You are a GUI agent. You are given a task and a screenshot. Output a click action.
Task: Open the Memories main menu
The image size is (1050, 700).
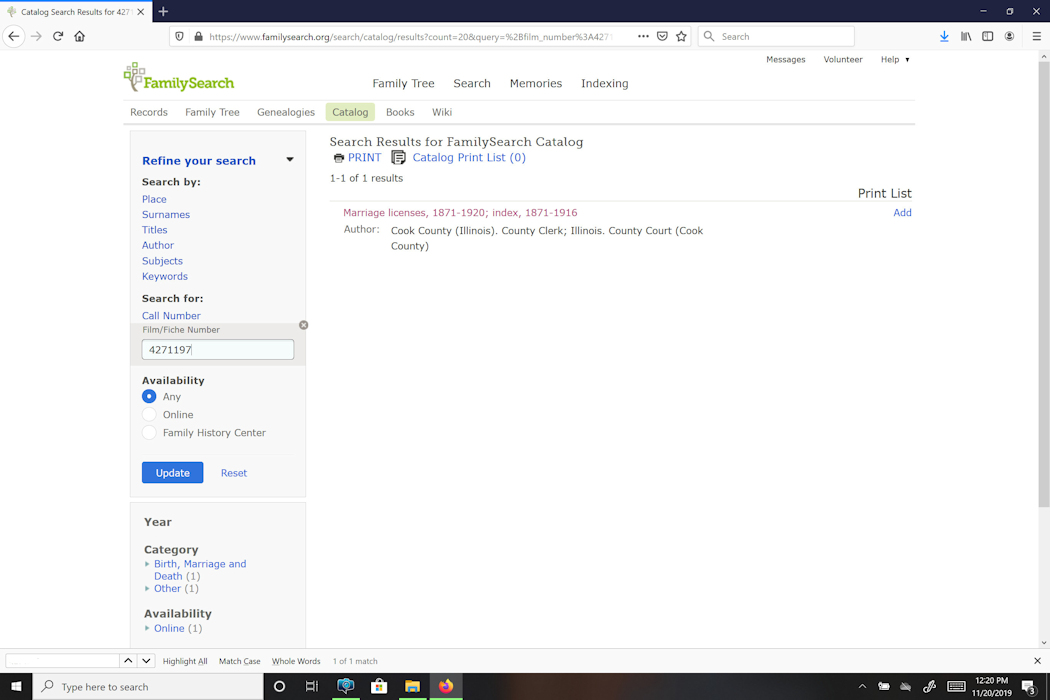(536, 84)
